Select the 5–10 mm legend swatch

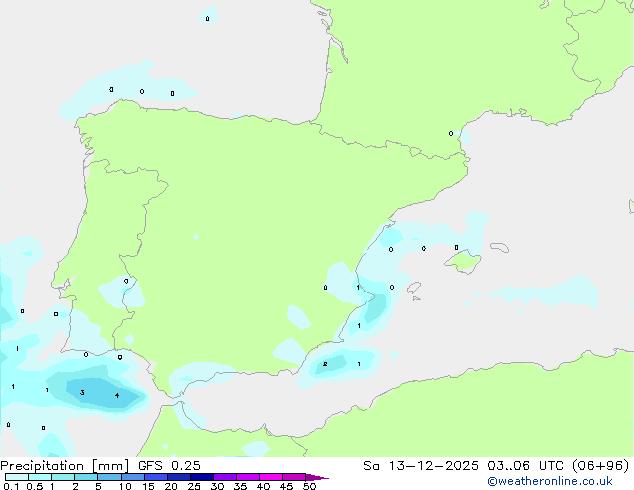click(x=110, y=477)
